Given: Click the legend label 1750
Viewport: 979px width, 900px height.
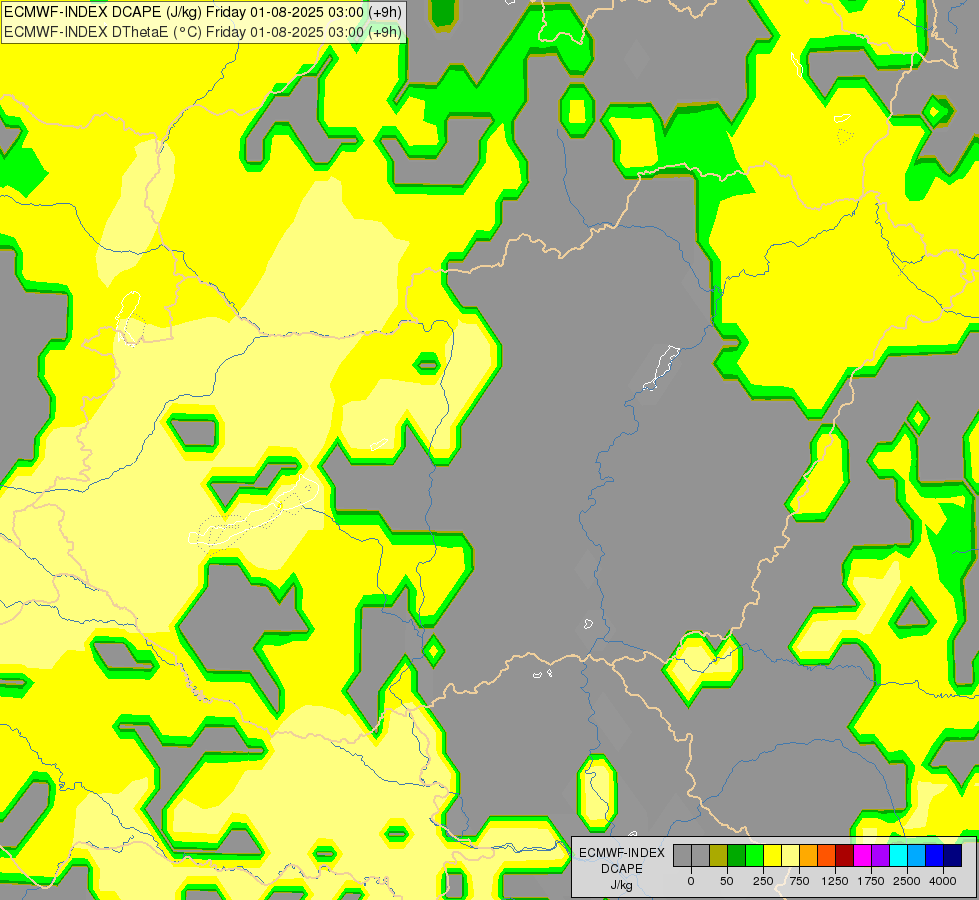Looking at the screenshot, I should pyautogui.click(x=871, y=881).
